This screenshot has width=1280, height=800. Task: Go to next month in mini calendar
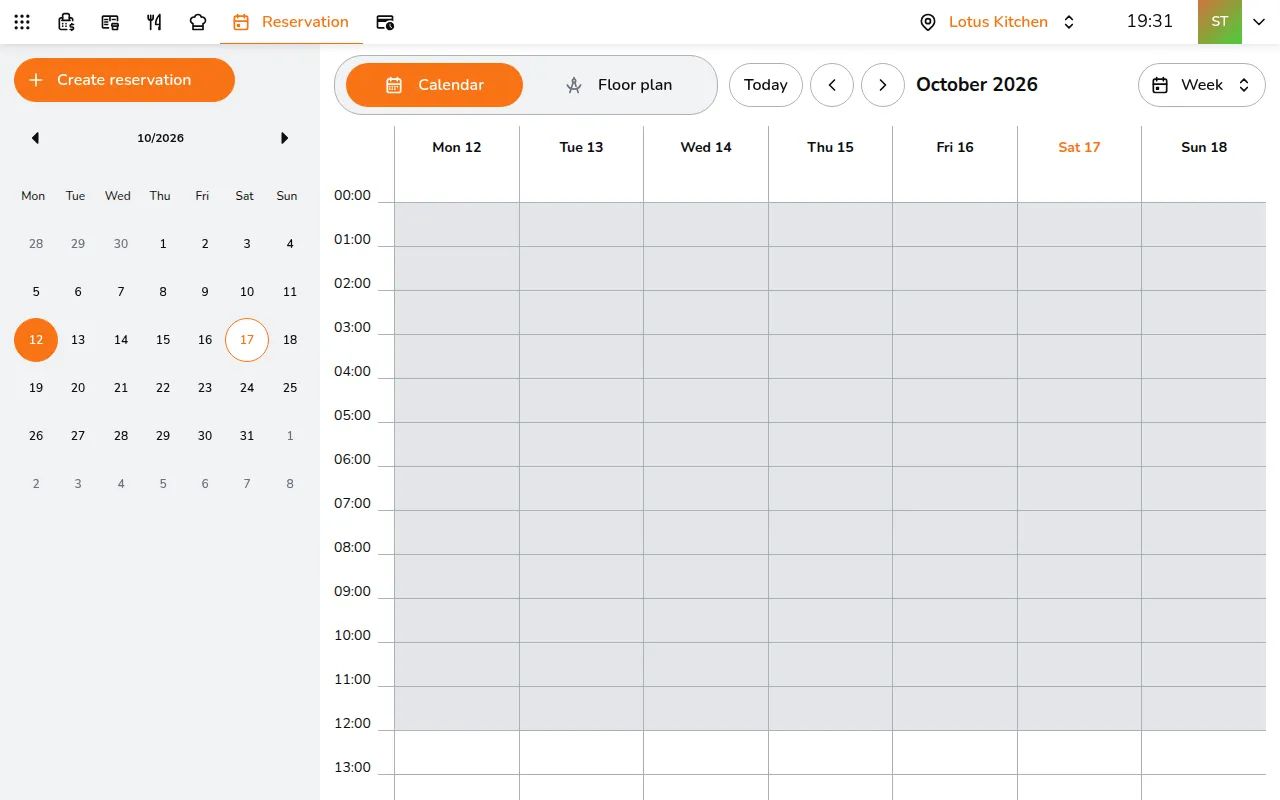[x=285, y=138]
